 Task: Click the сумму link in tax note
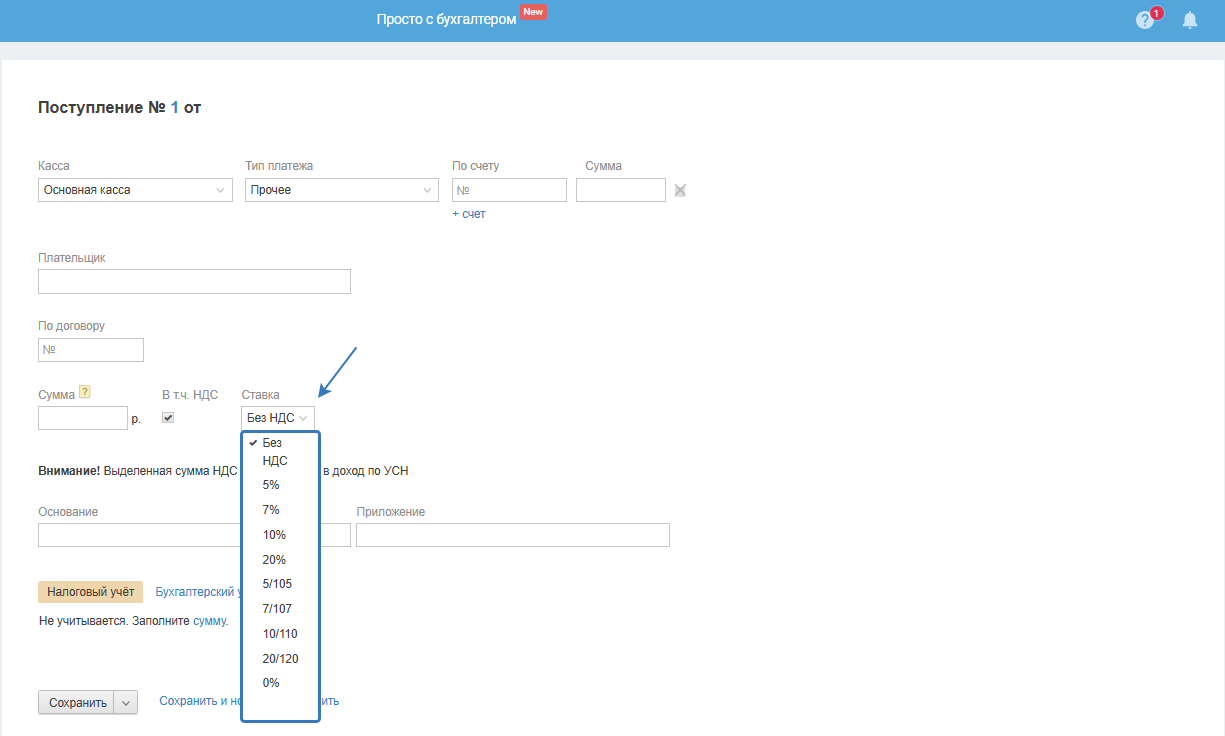(209, 621)
